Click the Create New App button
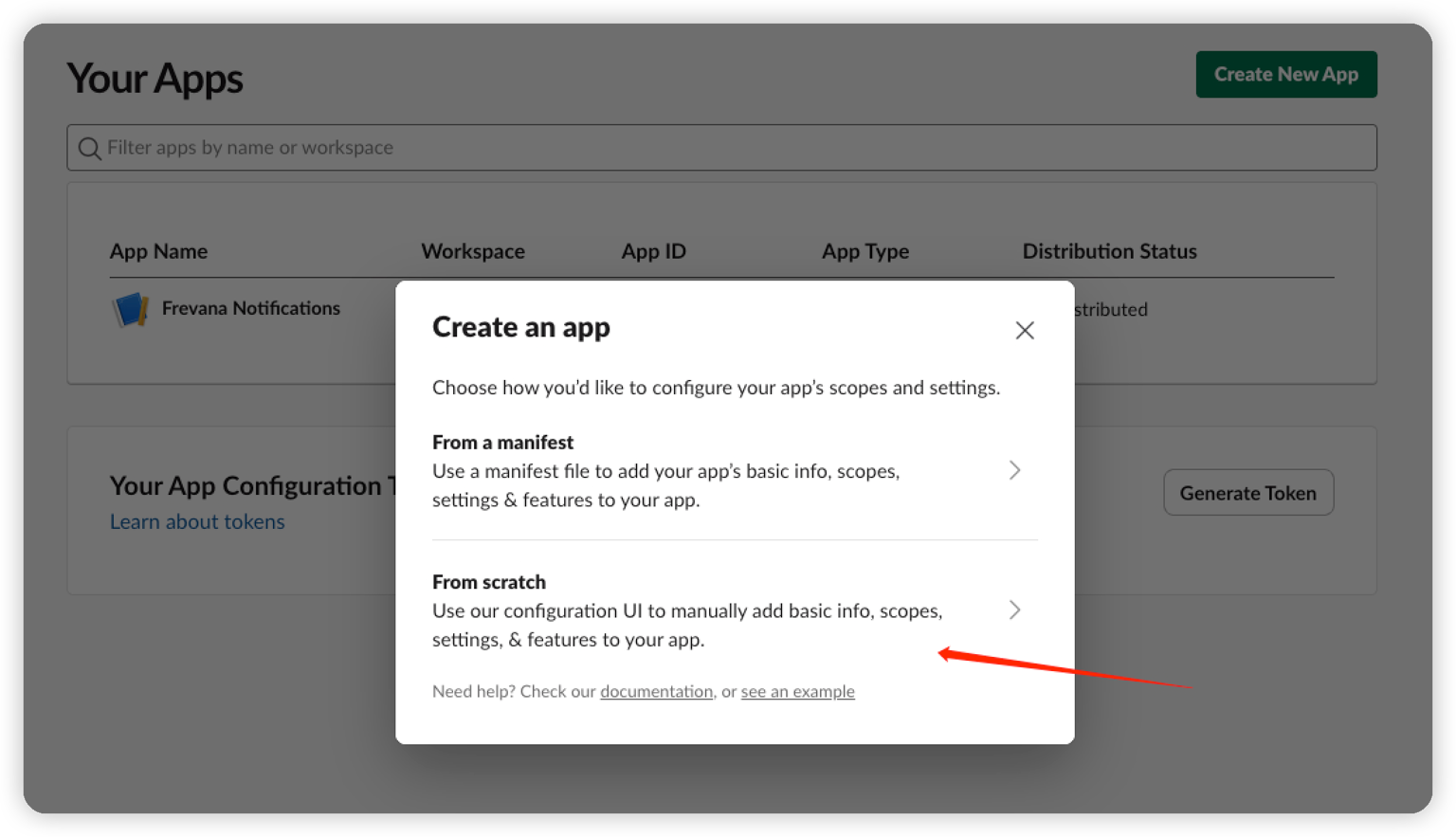The height and width of the screenshot is (837, 1456). tap(1285, 74)
